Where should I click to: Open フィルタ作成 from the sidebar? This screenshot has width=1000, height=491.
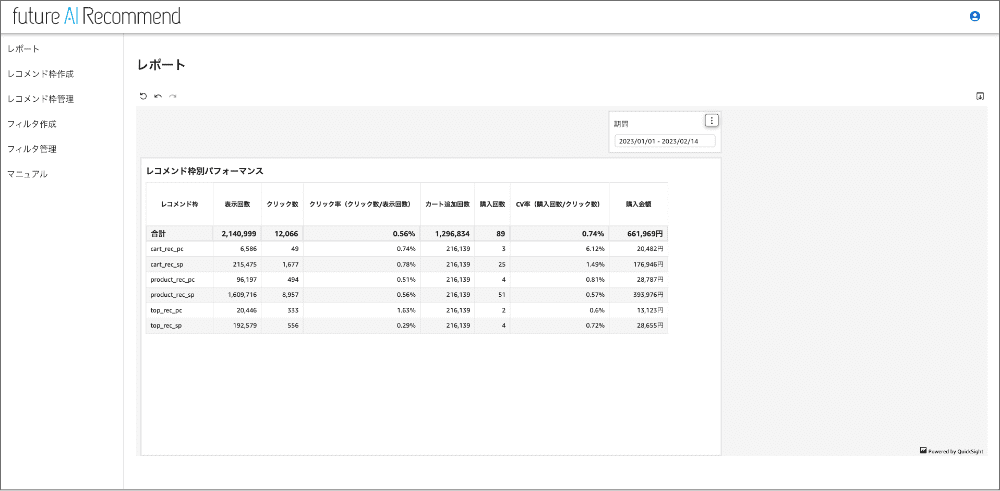click(x=32, y=124)
